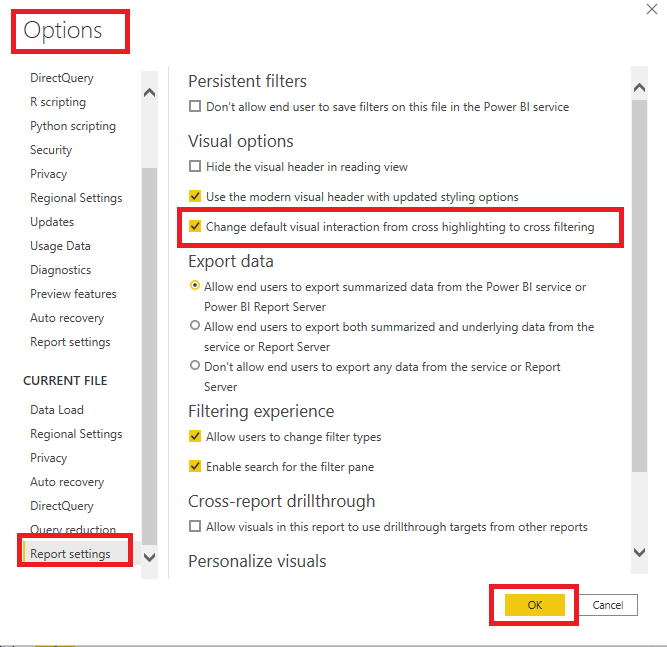Open global Privacy options
Viewport: 667px width, 647px height.
(48, 174)
